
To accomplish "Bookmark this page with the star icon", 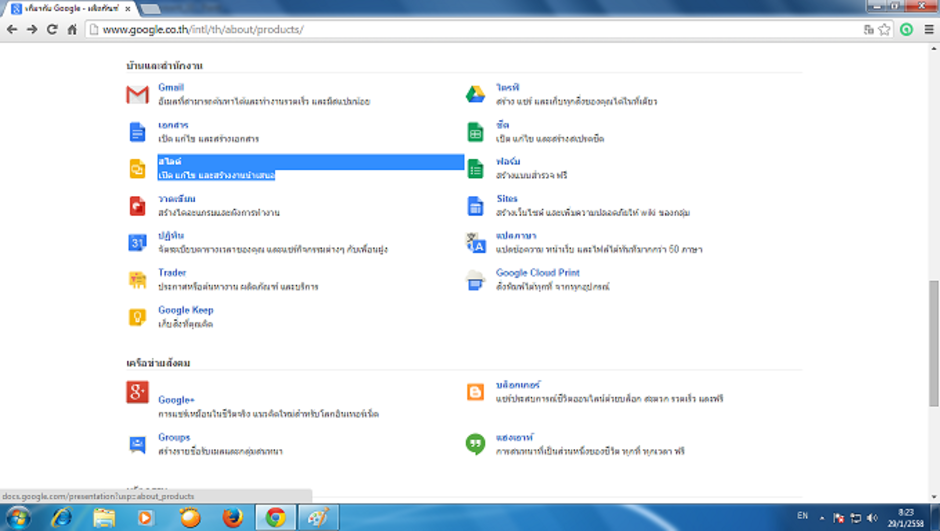I will coord(884,29).
